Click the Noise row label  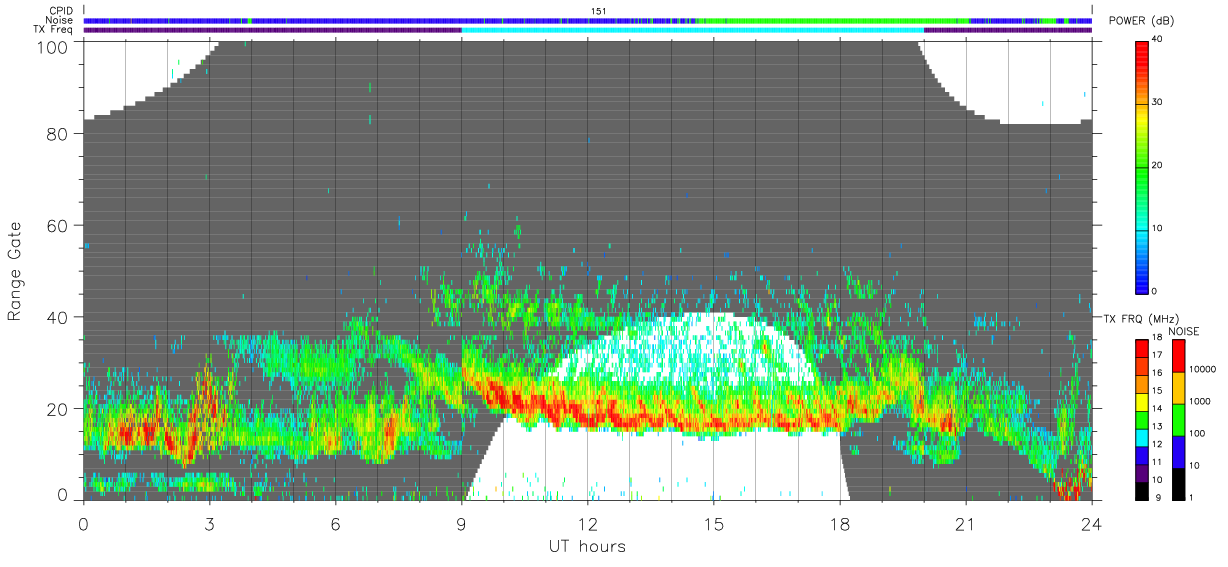coord(61,20)
